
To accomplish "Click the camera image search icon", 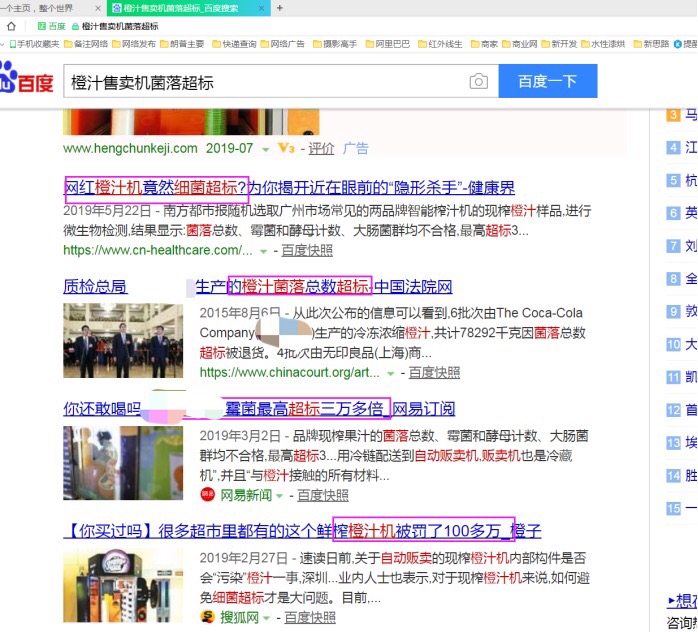I will (x=479, y=82).
